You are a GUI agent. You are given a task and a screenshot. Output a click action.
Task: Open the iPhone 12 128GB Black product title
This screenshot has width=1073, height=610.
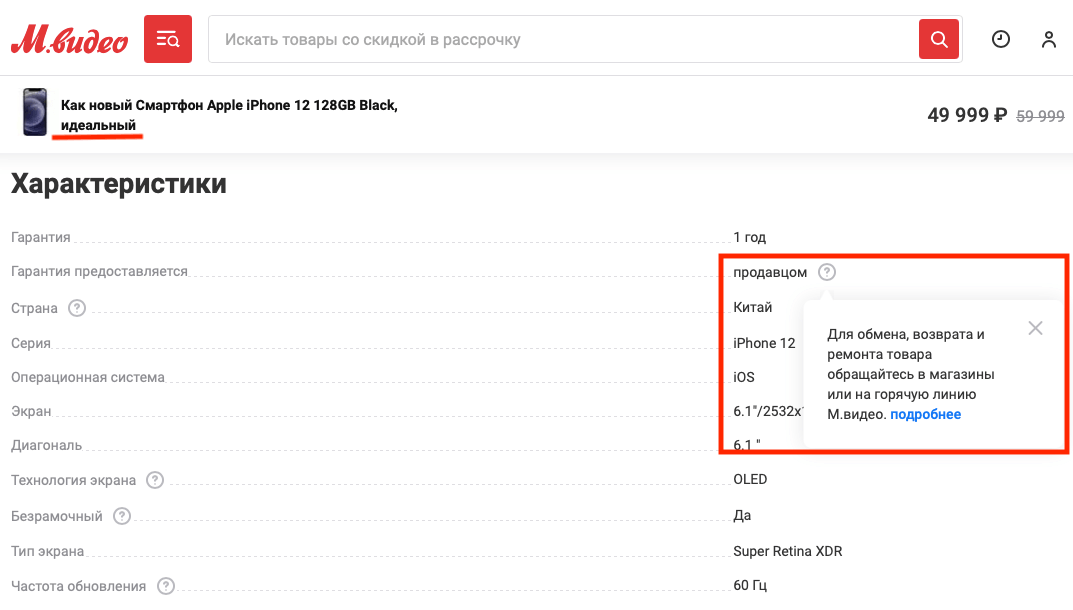(229, 105)
